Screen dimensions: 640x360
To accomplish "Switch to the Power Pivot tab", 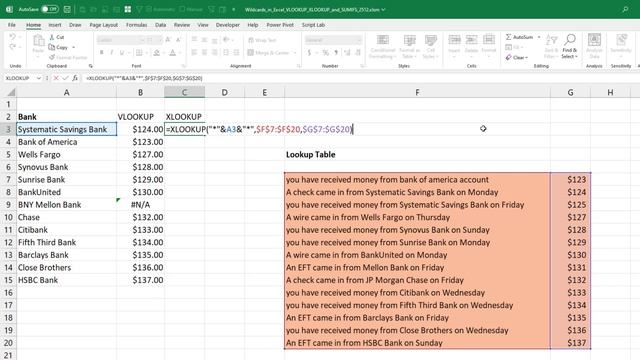I will pos(280,25).
